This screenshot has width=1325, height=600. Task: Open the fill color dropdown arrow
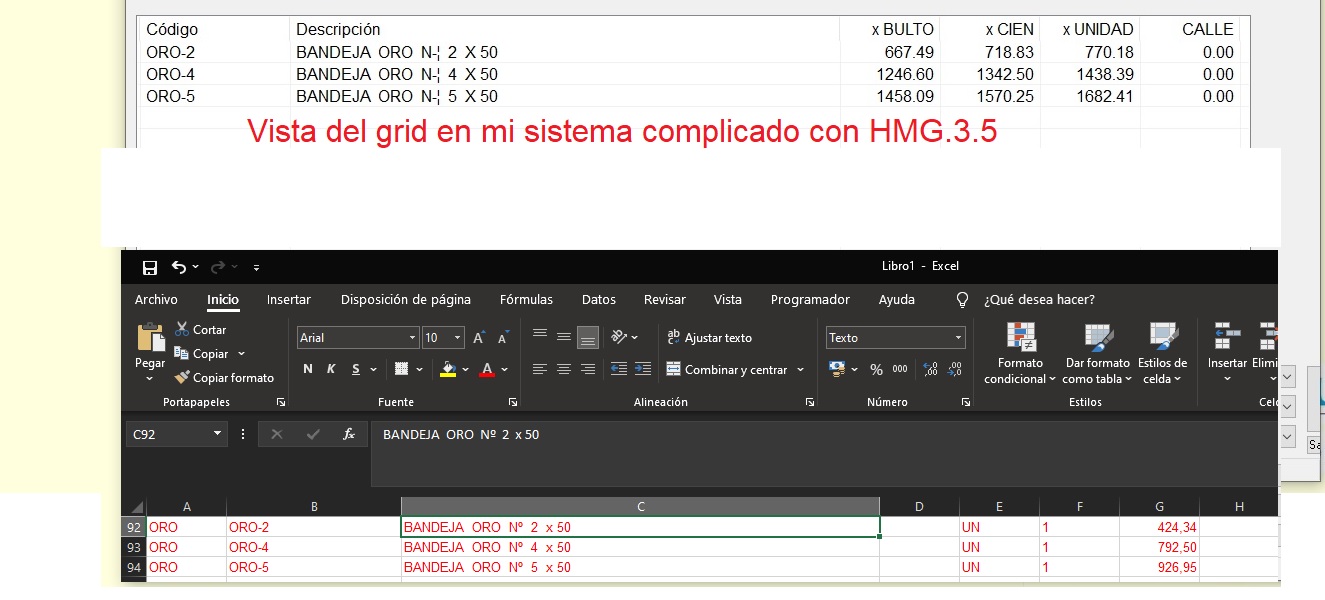point(465,369)
